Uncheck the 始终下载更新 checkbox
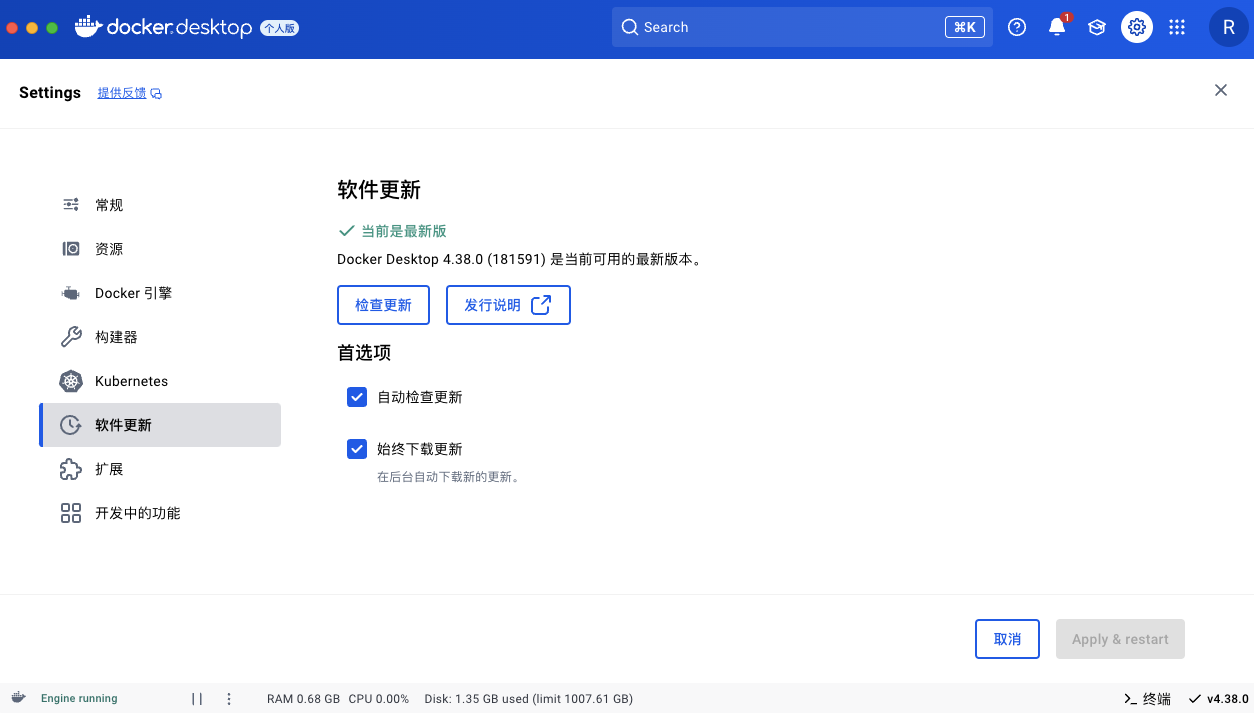Viewport: 1254px width, 713px height. coord(357,449)
